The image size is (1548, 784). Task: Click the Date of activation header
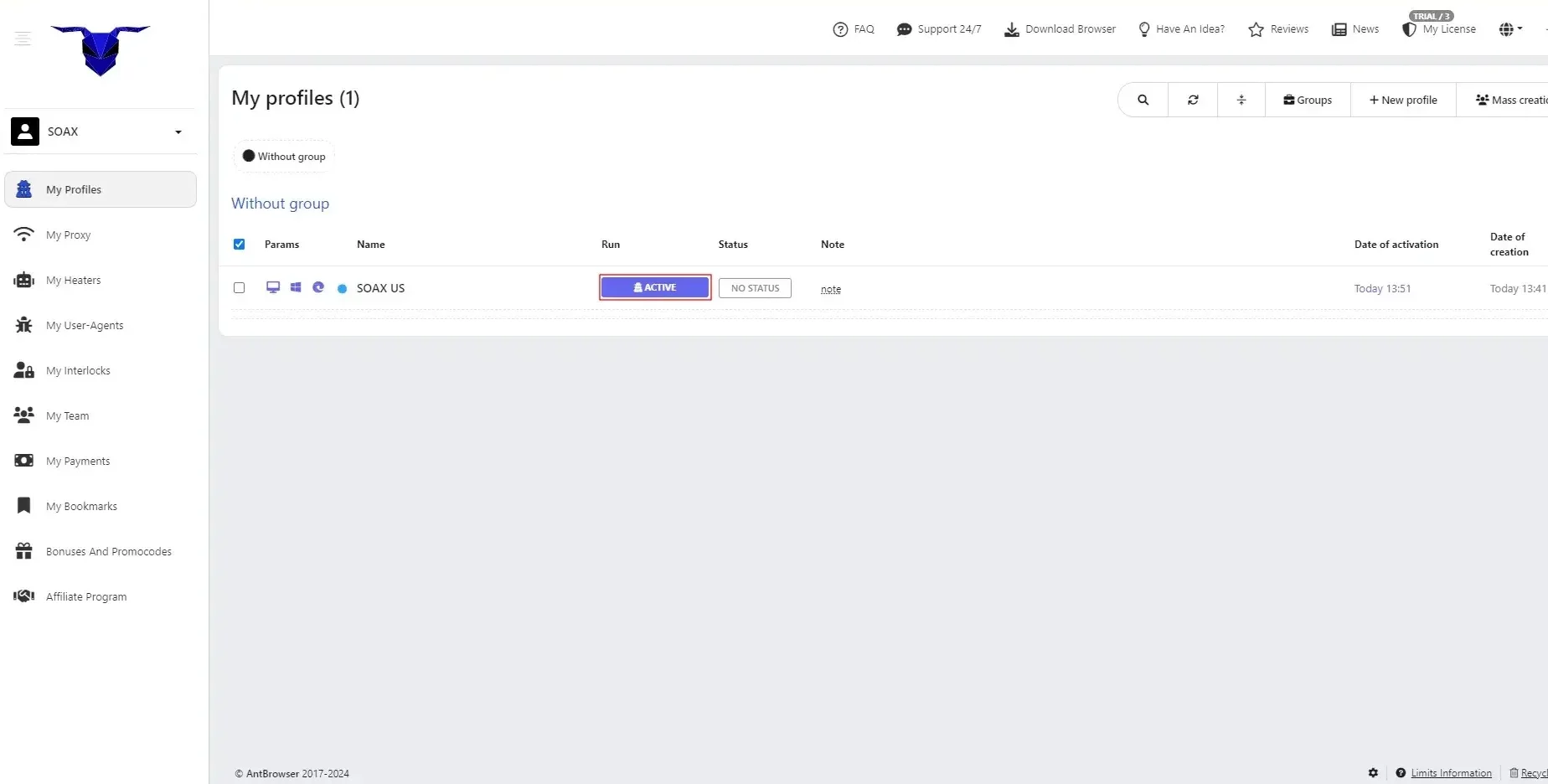coord(1396,245)
